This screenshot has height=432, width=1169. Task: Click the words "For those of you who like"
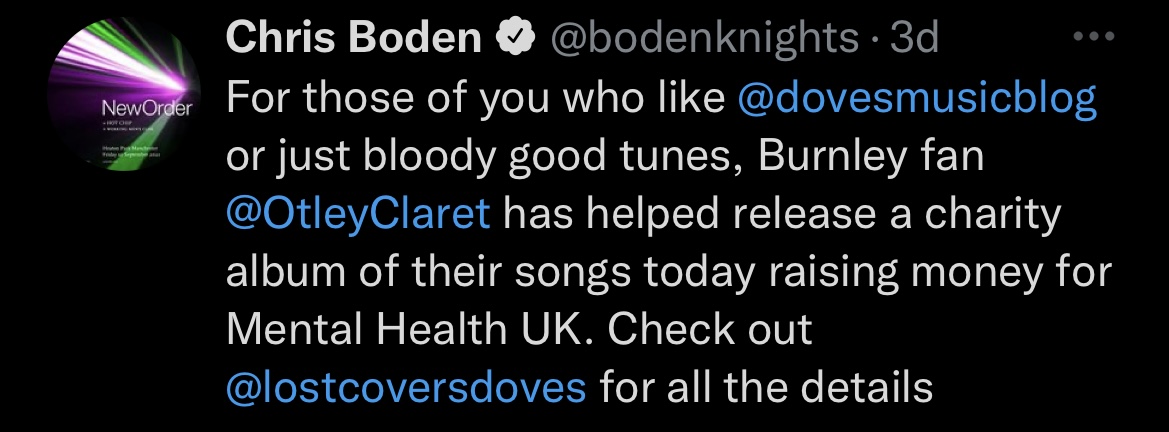point(475,98)
